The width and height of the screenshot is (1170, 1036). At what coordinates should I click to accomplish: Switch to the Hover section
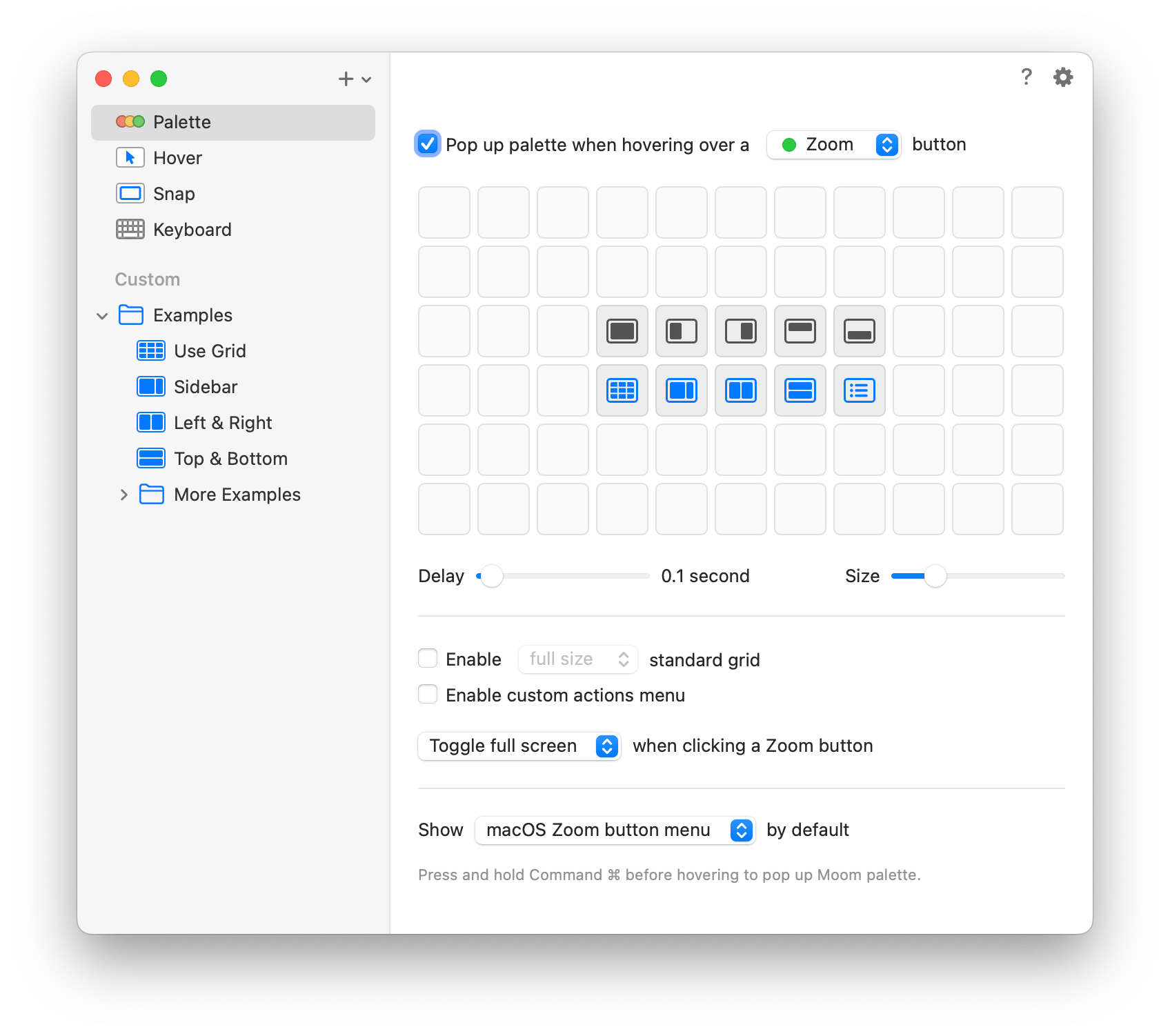(x=177, y=158)
